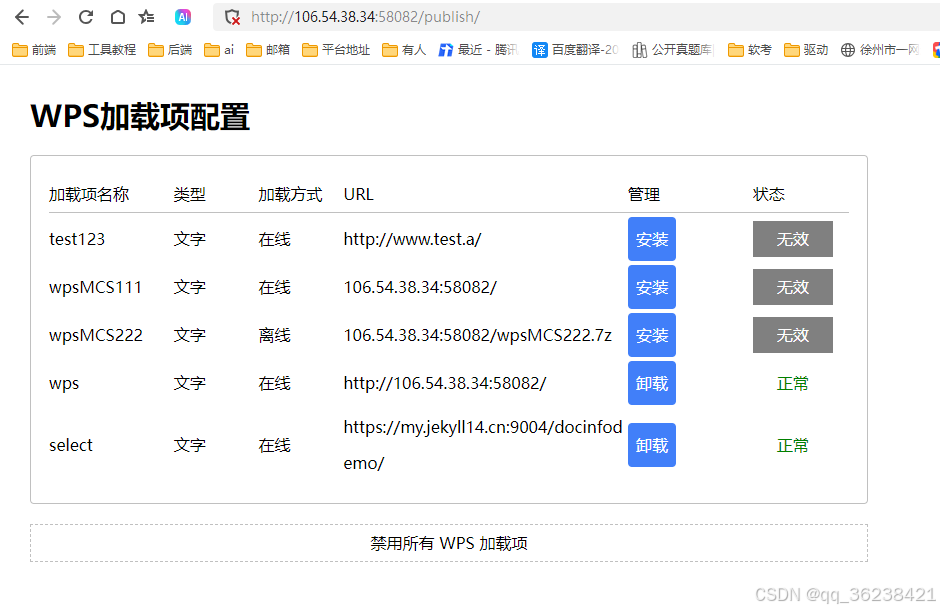Screen dimensions: 940x610
Task: Open the 百度翻译 bookmark
Action: pos(576,50)
